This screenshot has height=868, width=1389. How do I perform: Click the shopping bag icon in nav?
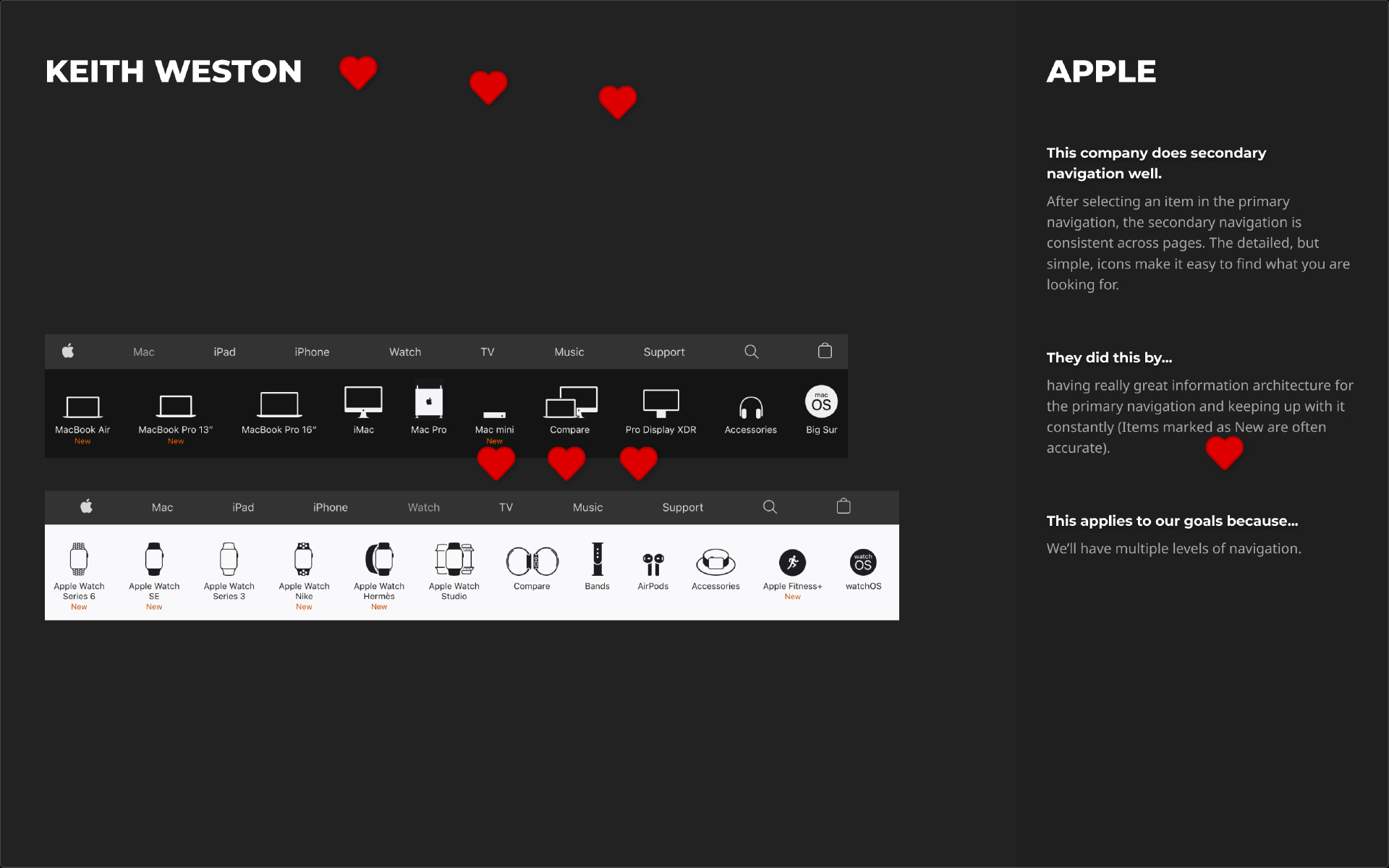825,351
